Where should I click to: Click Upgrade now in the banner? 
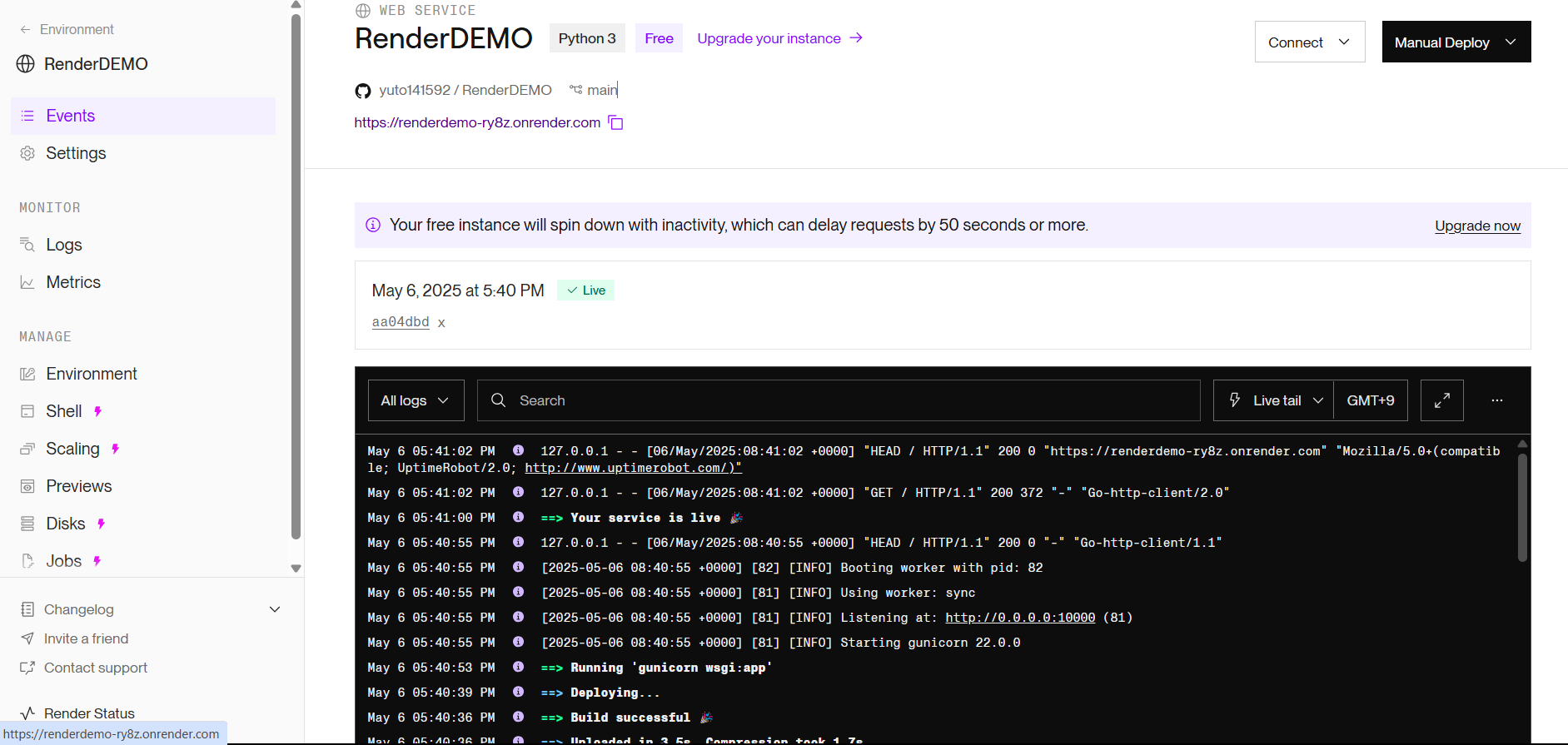pyautogui.click(x=1477, y=226)
